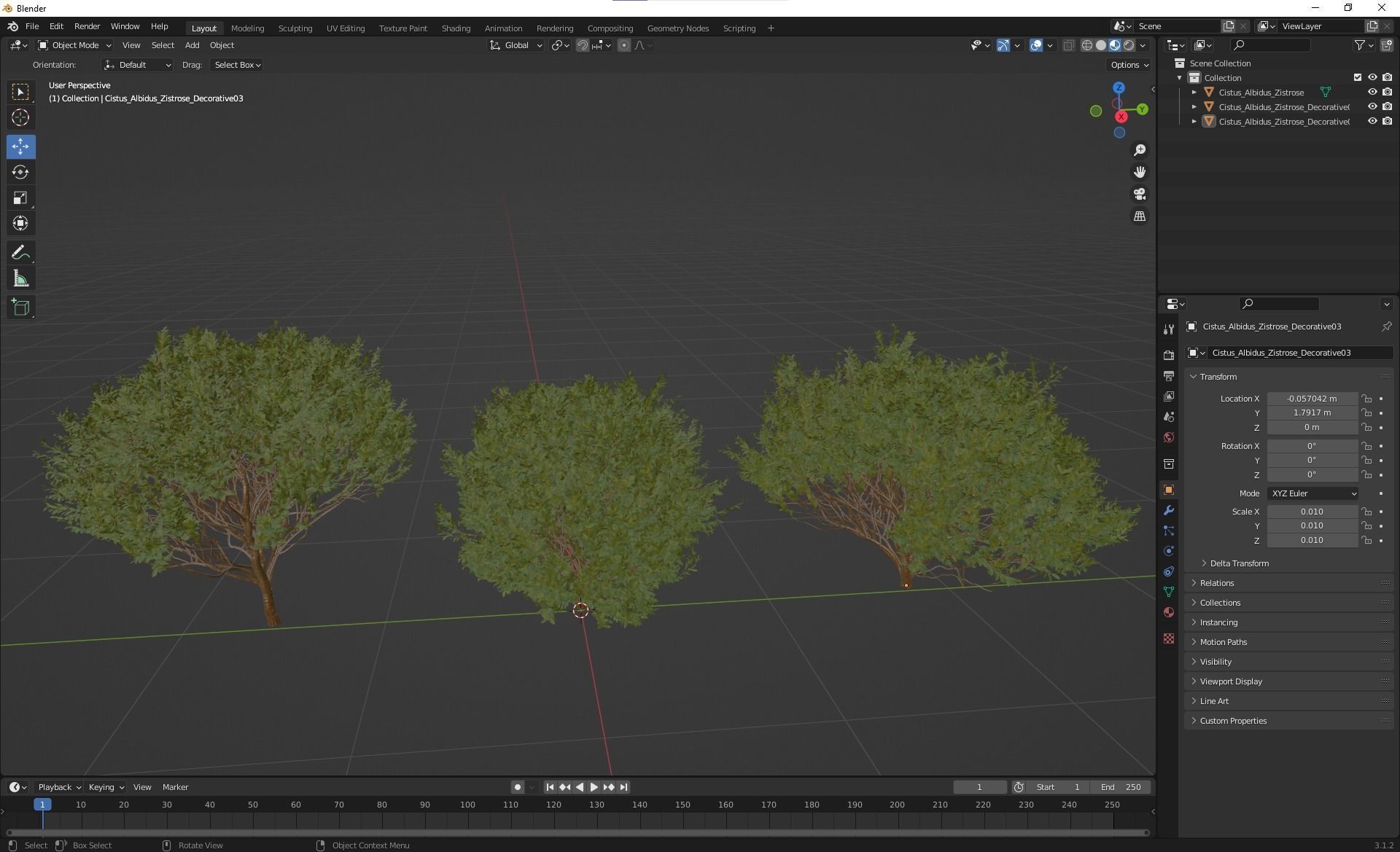Select the Select Box tool

point(20,92)
